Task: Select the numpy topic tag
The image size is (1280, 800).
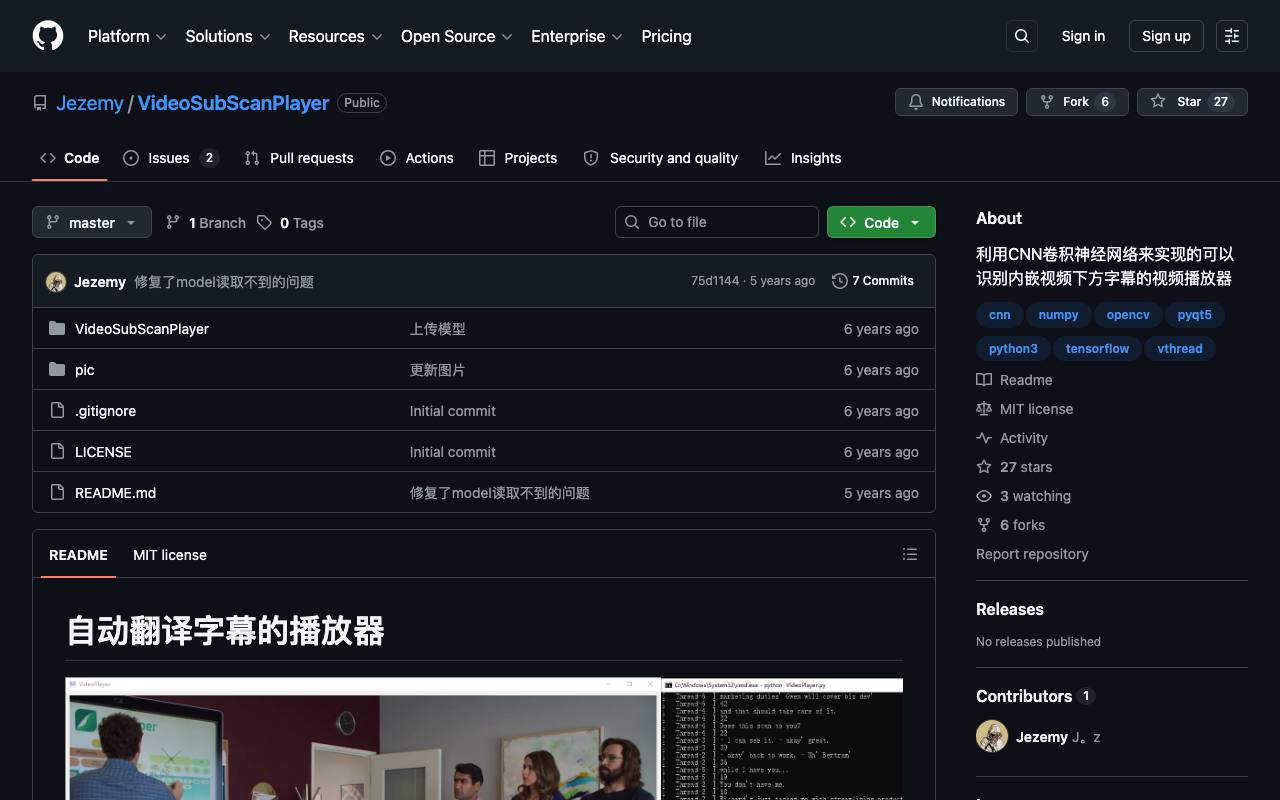Action: point(1058,315)
